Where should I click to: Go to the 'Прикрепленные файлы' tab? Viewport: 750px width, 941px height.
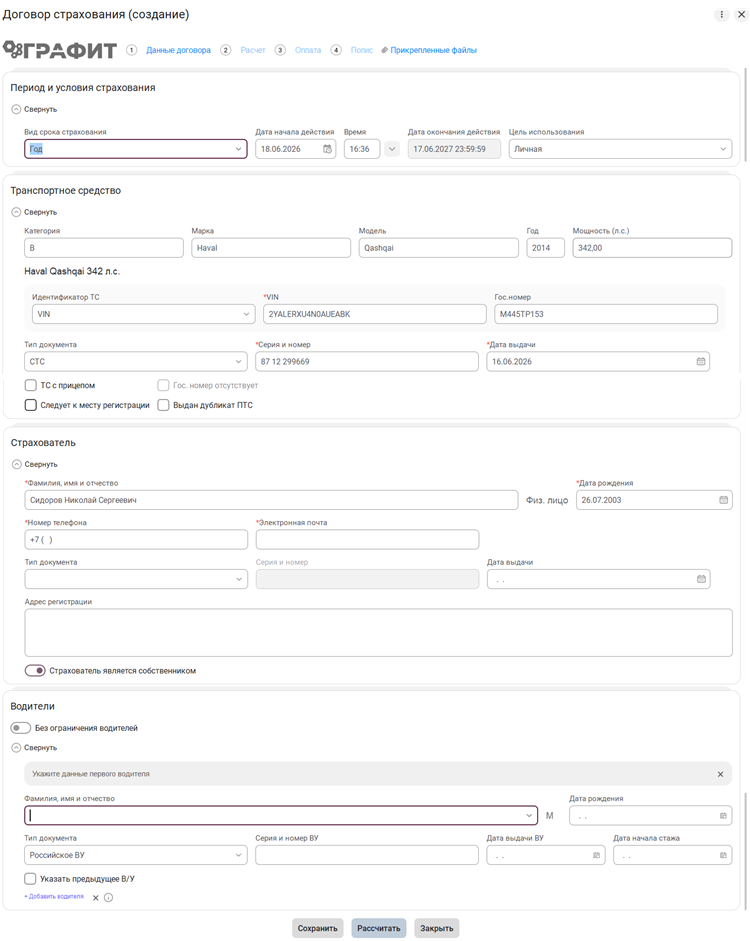433,50
